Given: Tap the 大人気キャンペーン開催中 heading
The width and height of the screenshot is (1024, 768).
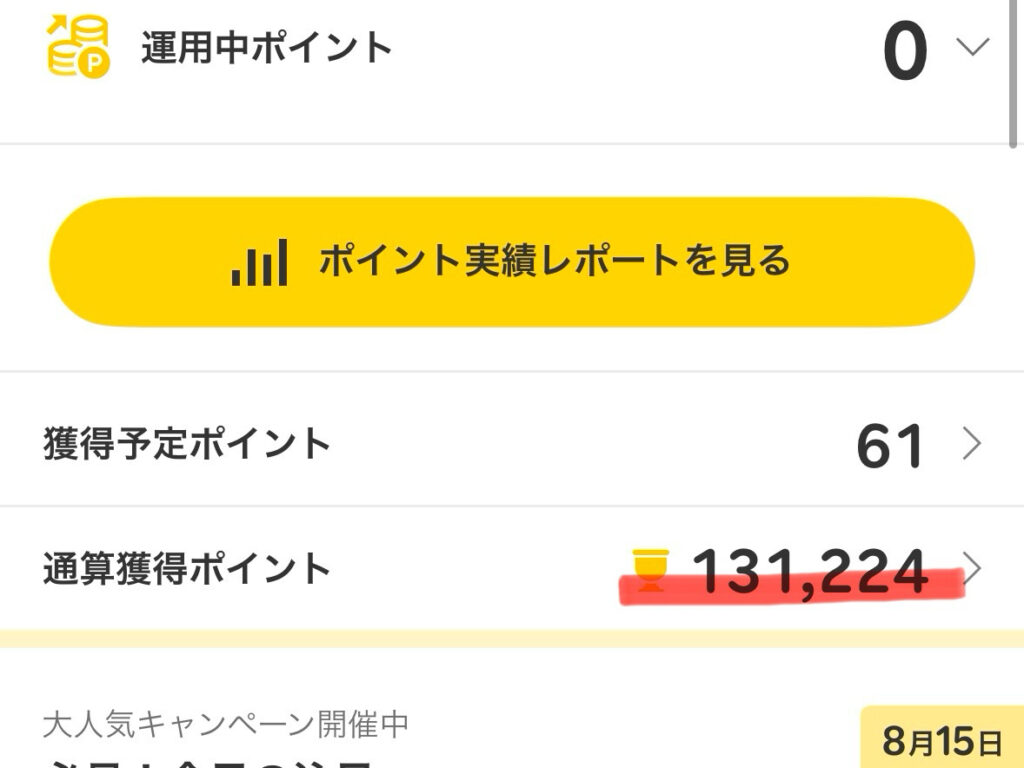Looking at the screenshot, I should click(226, 724).
